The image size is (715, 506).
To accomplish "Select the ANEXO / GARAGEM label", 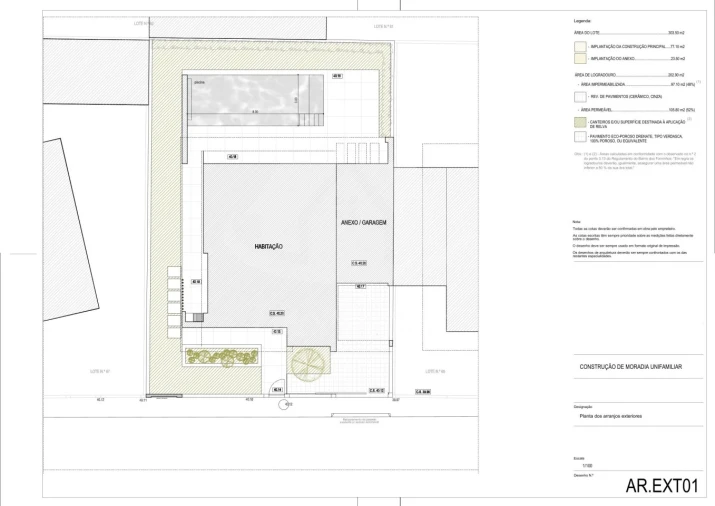I will [x=364, y=221].
